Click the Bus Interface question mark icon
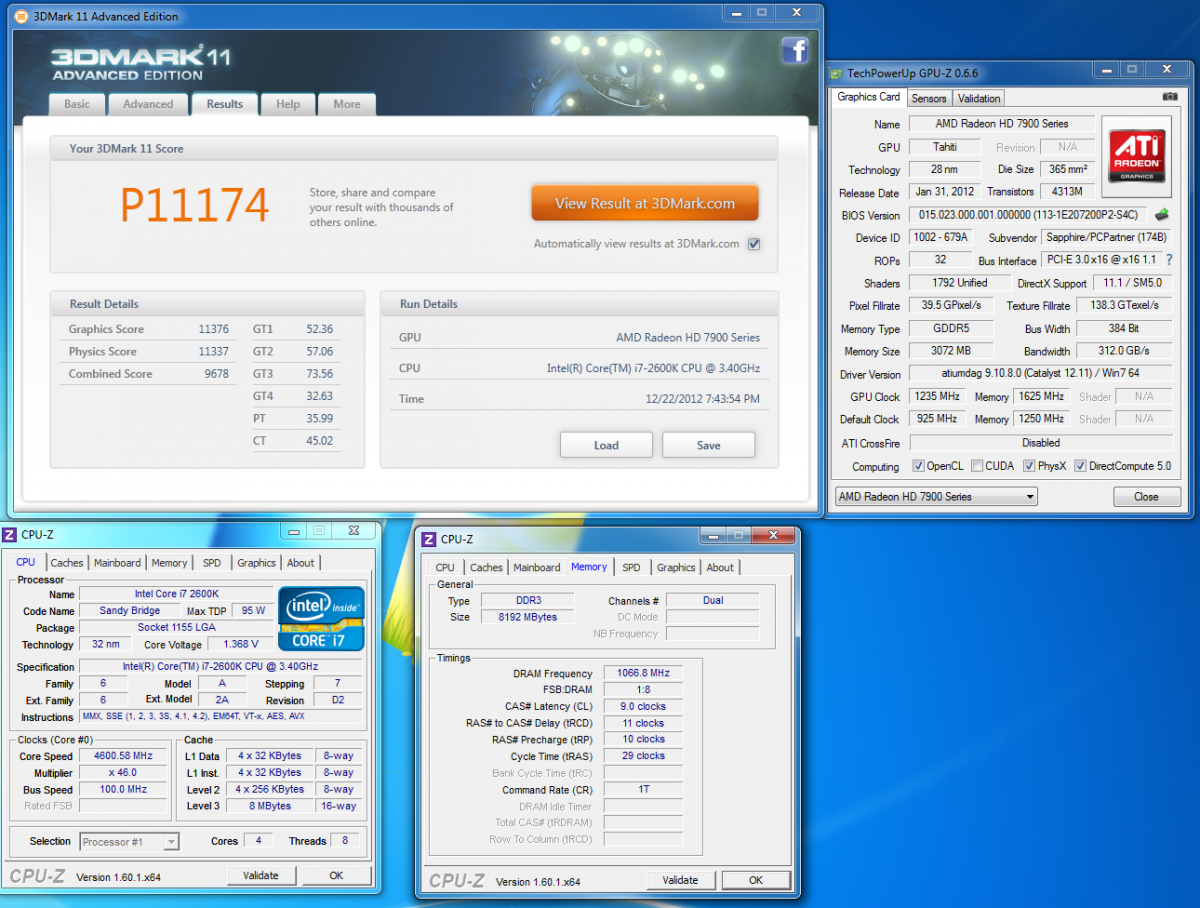This screenshot has height=908, width=1200. [1169, 260]
